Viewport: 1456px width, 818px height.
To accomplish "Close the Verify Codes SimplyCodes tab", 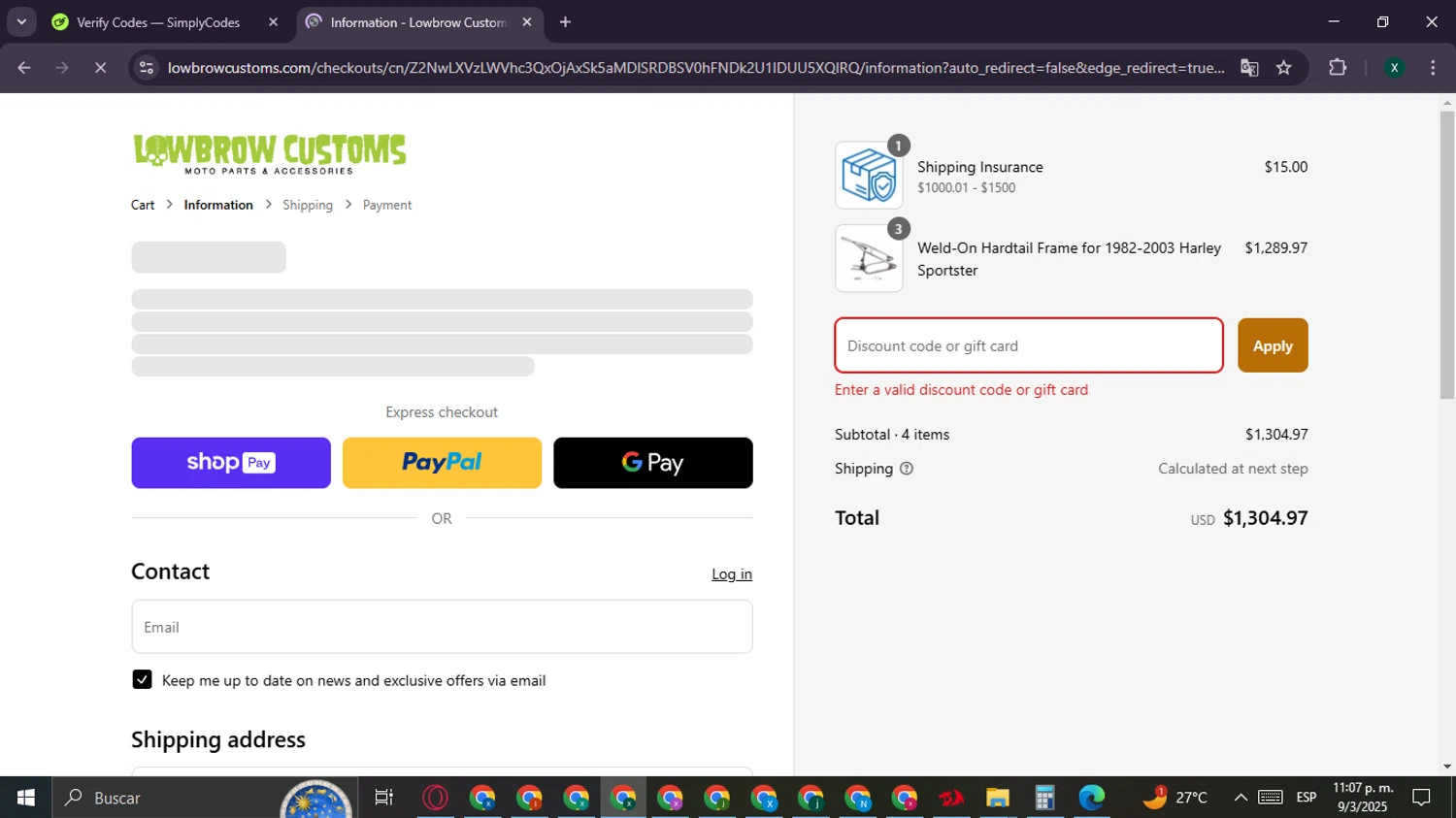I will 273,22.
